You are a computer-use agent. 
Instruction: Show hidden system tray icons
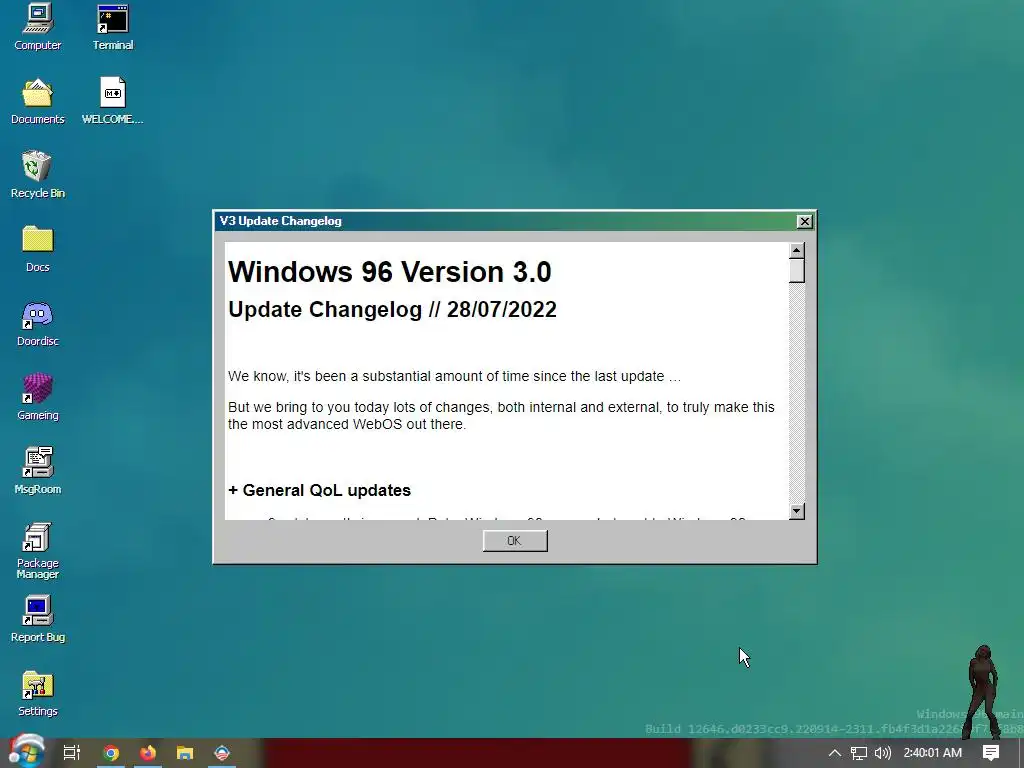point(835,753)
